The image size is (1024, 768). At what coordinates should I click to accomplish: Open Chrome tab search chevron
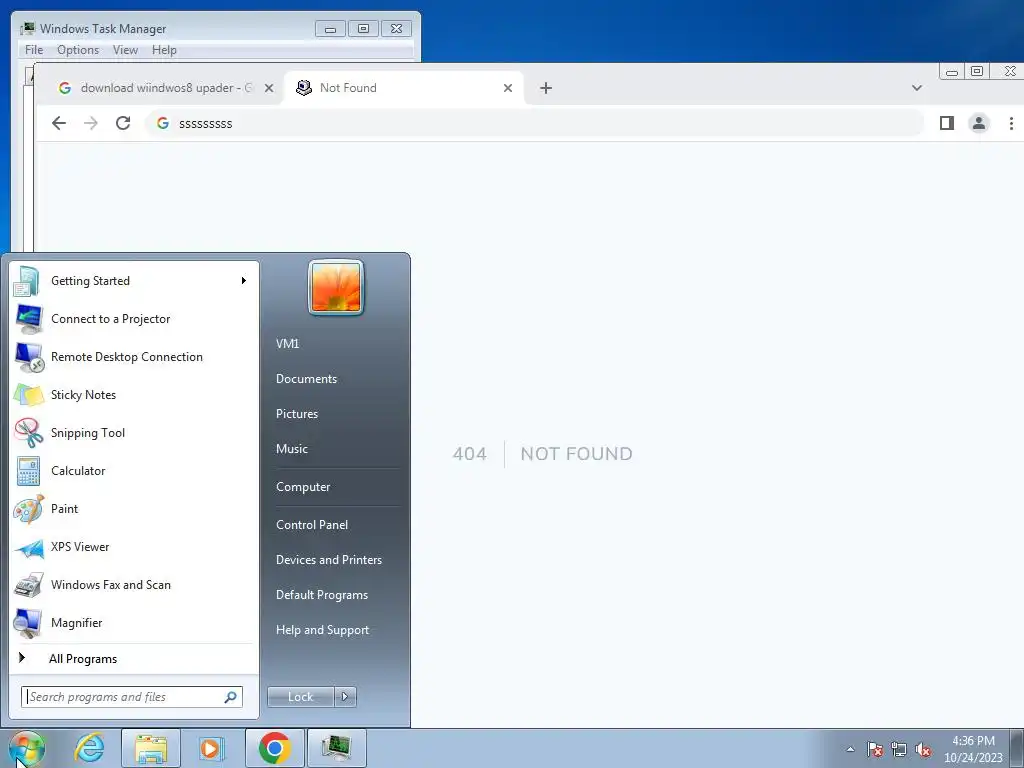coord(917,88)
